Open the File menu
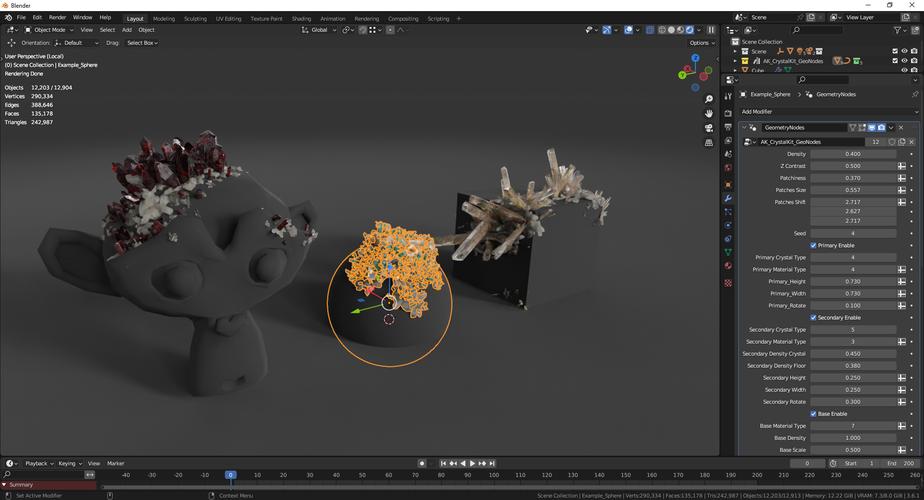The height and width of the screenshot is (500, 924). point(21,18)
